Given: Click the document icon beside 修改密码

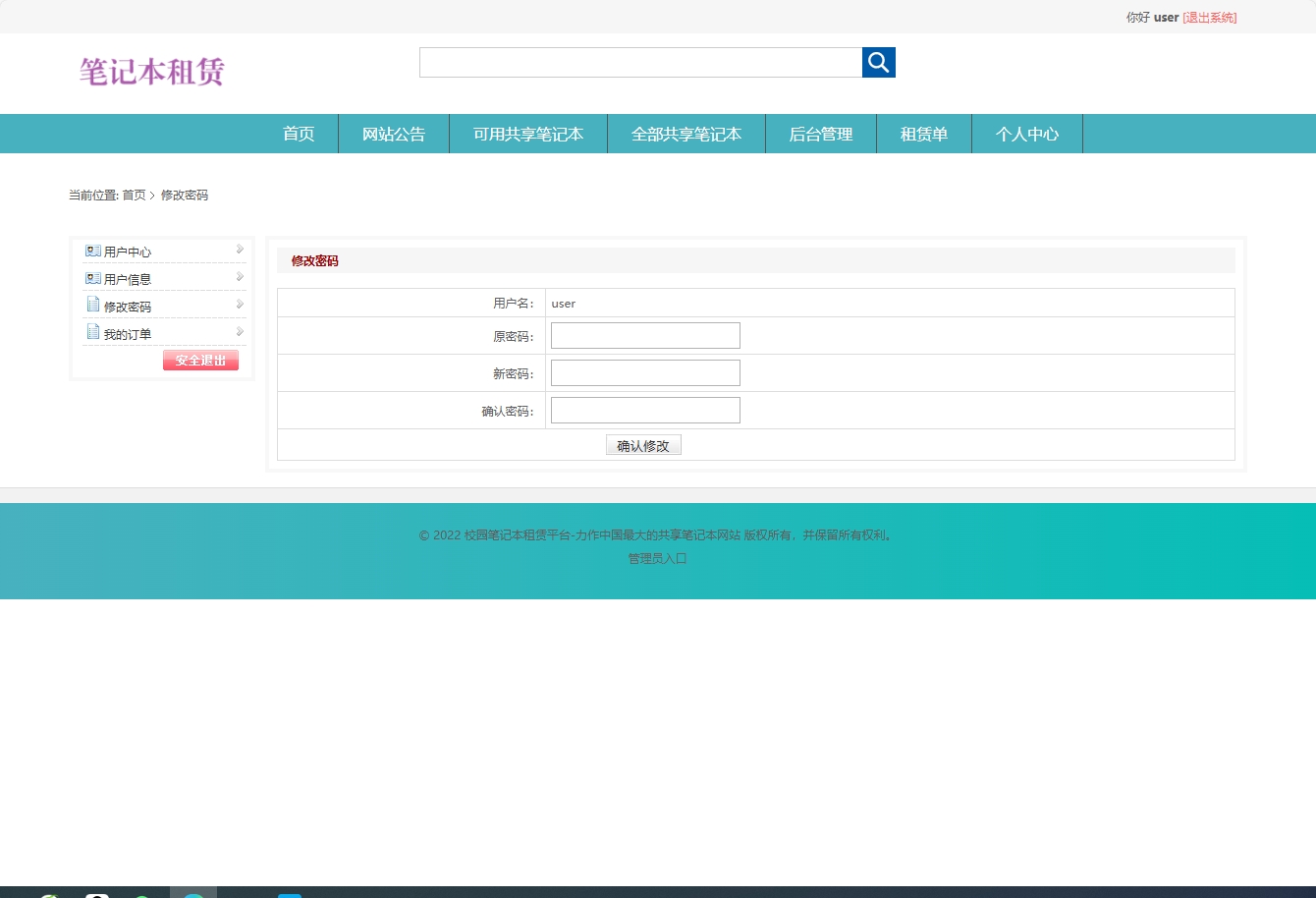Looking at the screenshot, I should point(93,305).
